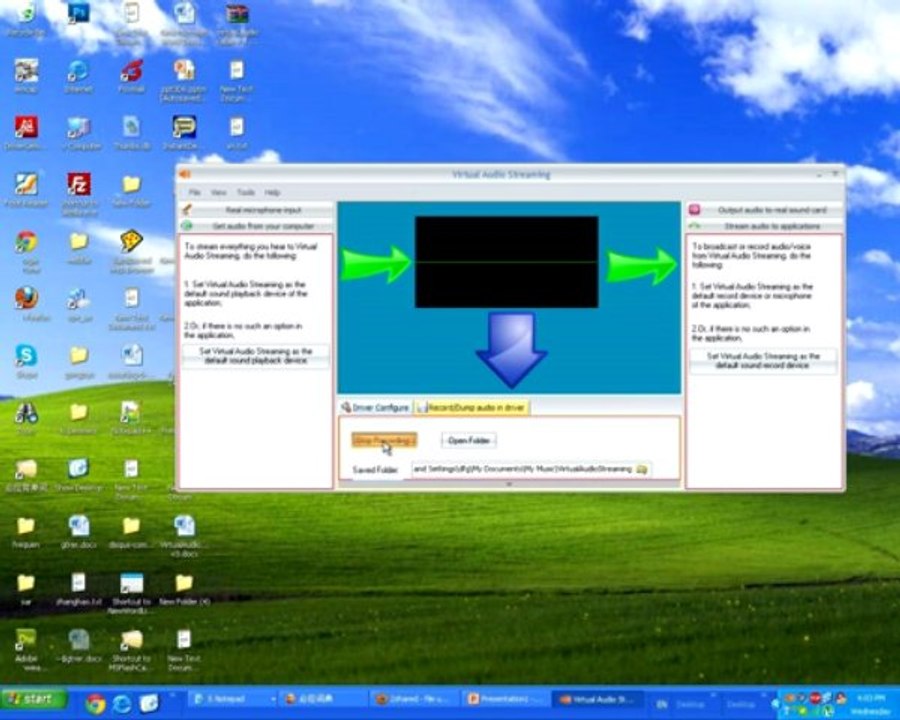
Task: Switch to the Driver Configure tab
Action: 375,407
